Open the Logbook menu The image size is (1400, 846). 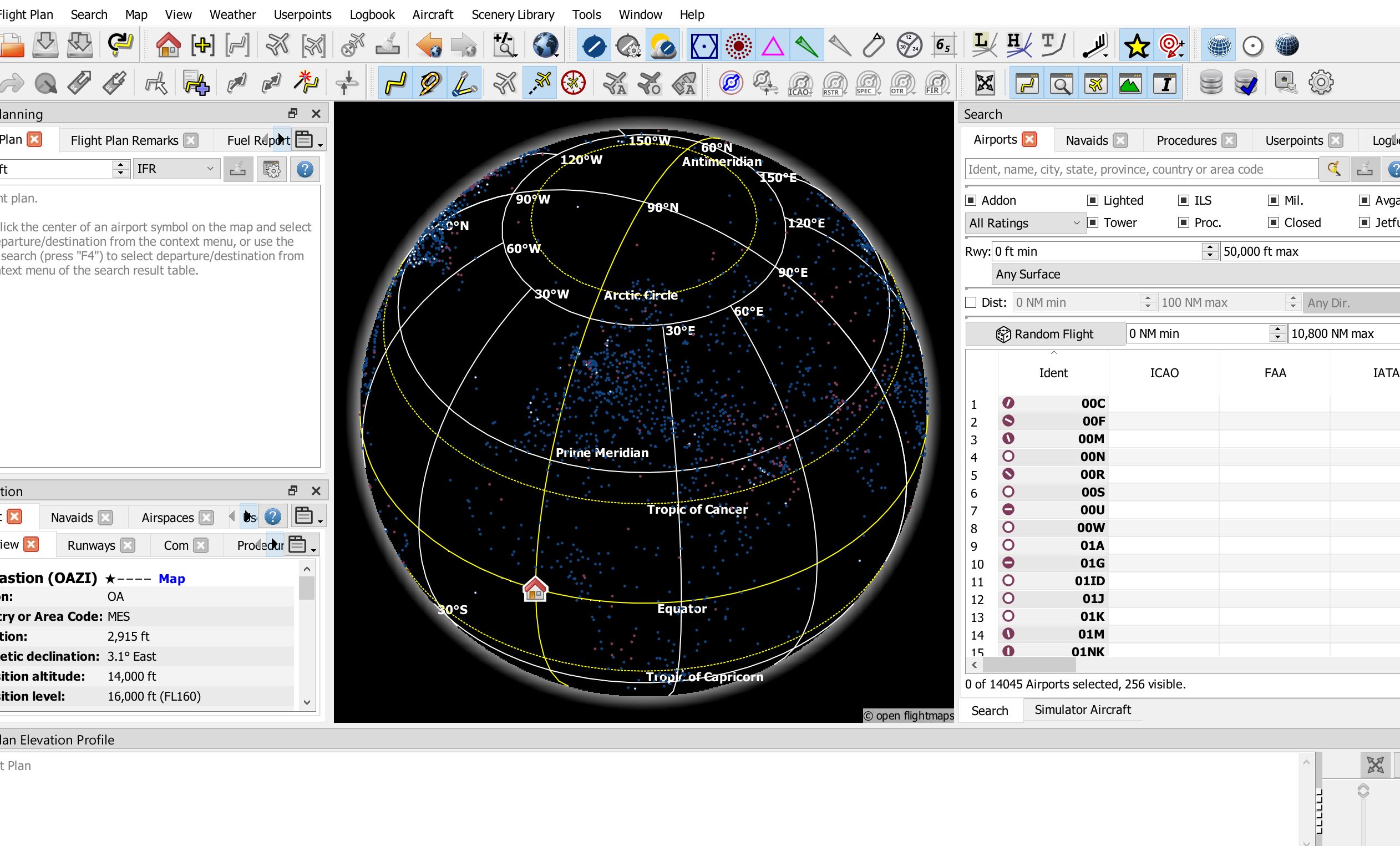tap(372, 14)
